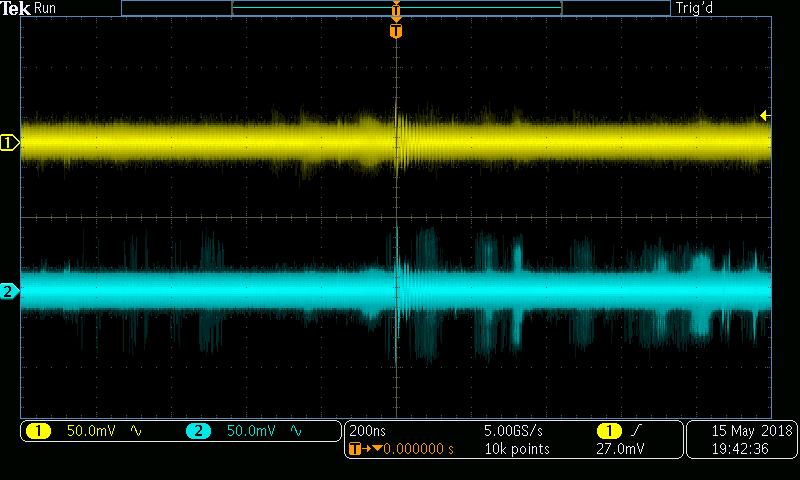This screenshot has width=800, height=480.
Task: Click channel 1 50.0mV scale value
Action: [91, 431]
